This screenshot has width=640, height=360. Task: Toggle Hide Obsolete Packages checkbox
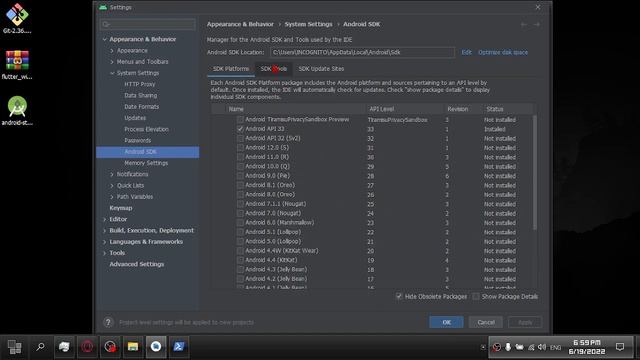pyautogui.click(x=399, y=296)
